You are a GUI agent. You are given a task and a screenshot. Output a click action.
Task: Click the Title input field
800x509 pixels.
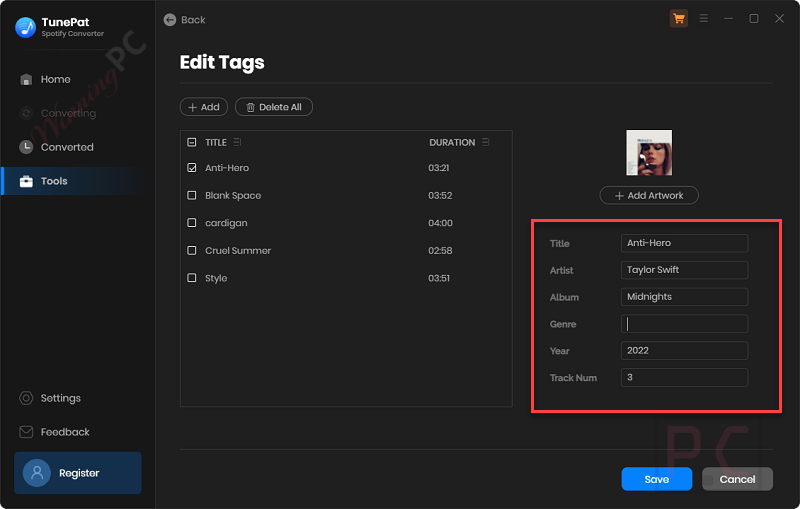684,243
